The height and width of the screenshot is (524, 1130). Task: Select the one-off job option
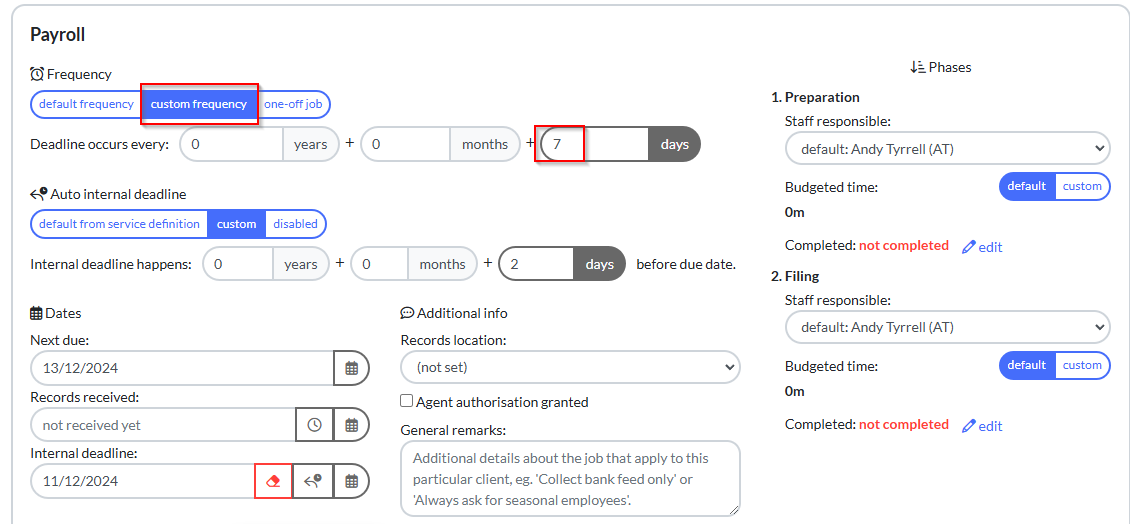tap(293, 104)
